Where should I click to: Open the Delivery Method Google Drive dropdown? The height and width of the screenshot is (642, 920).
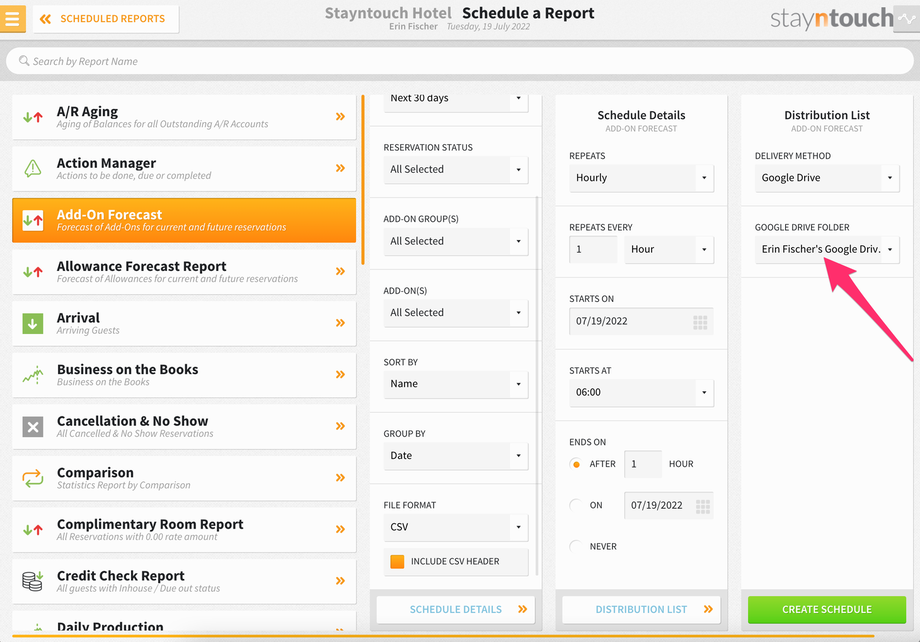pyautogui.click(x=827, y=178)
